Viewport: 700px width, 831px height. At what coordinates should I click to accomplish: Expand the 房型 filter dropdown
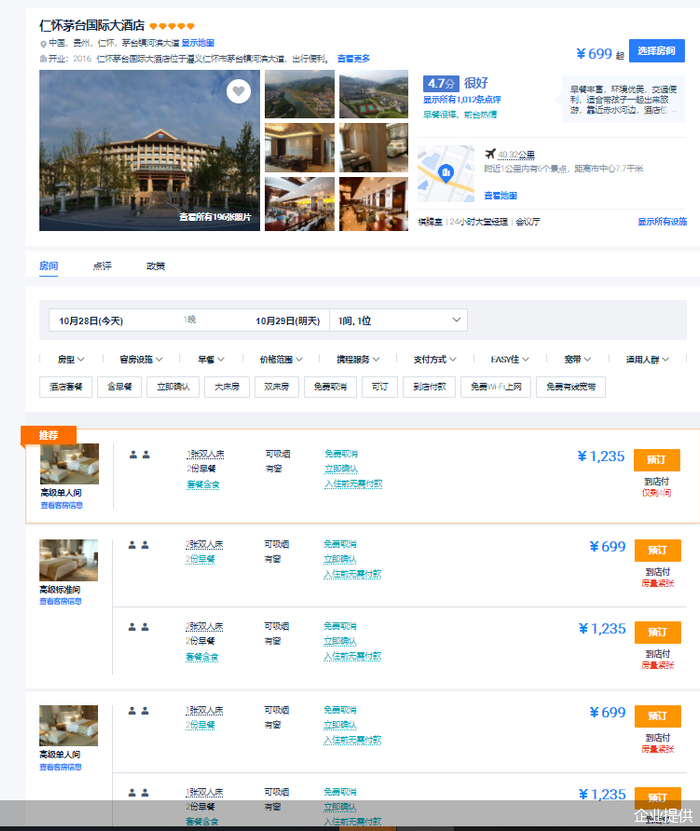pyautogui.click(x=71, y=359)
